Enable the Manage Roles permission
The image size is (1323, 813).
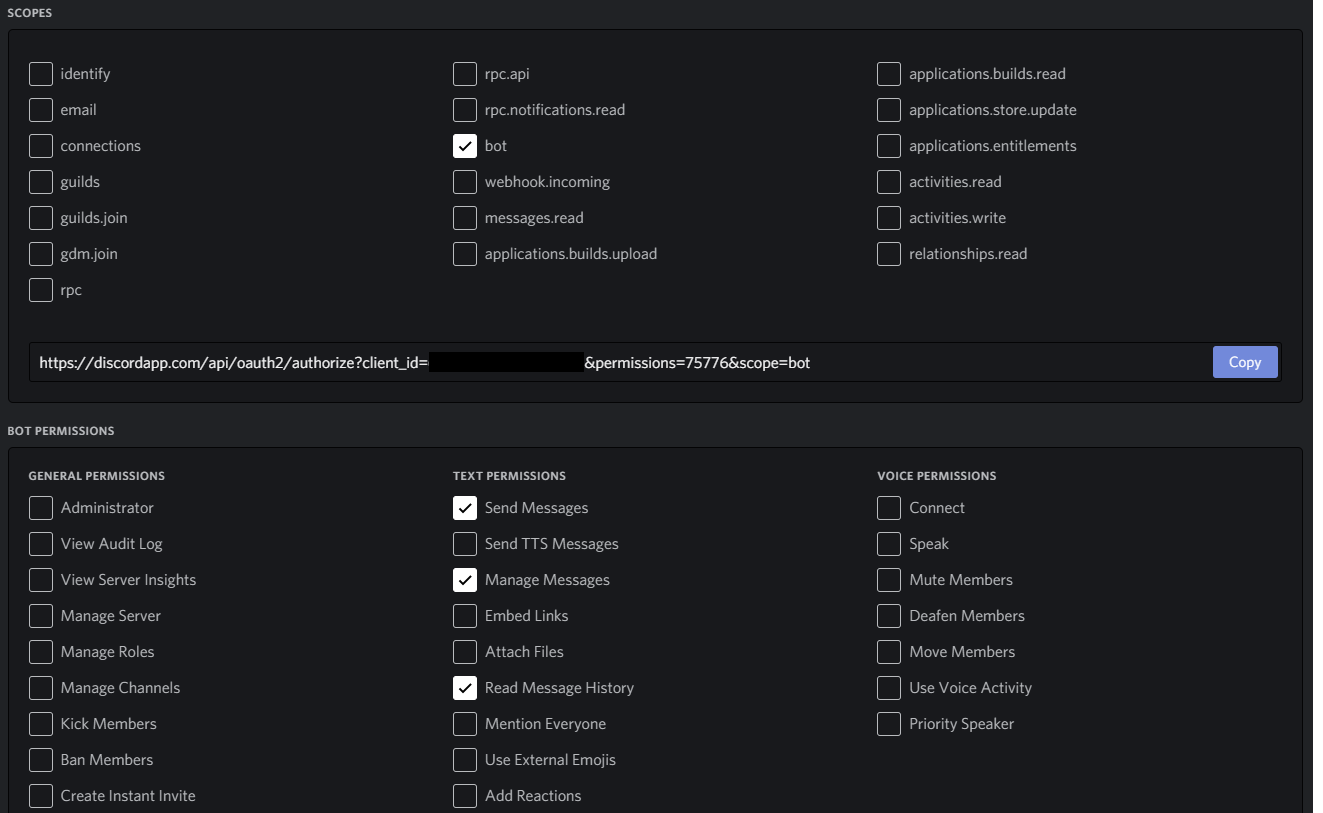tap(41, 651)
